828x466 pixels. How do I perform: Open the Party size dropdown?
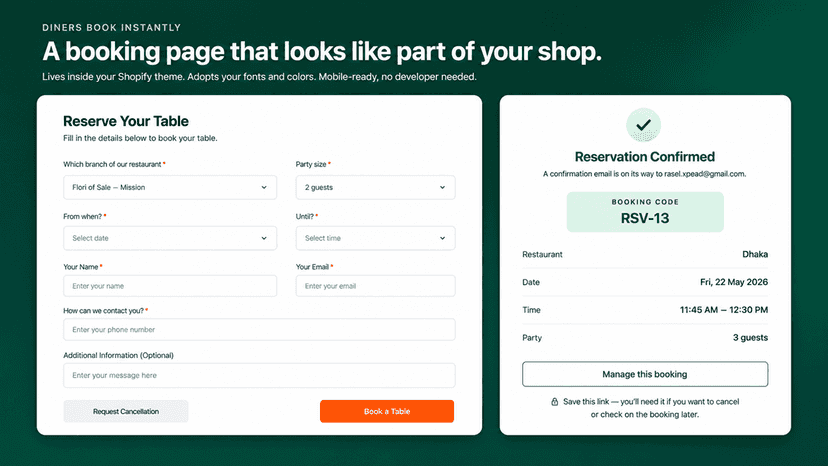point(375,188)
